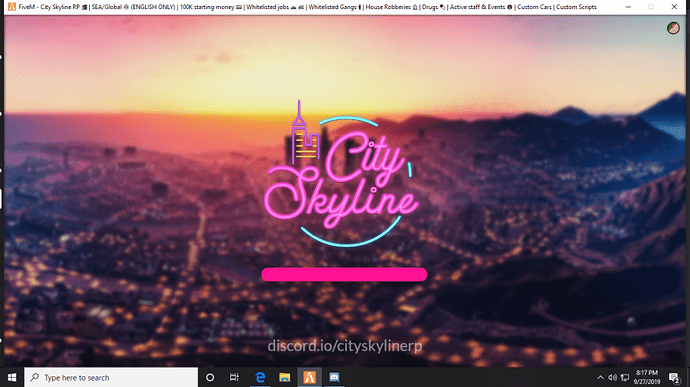Launch Microsoft Edge from the taskbar

point(260,377)
